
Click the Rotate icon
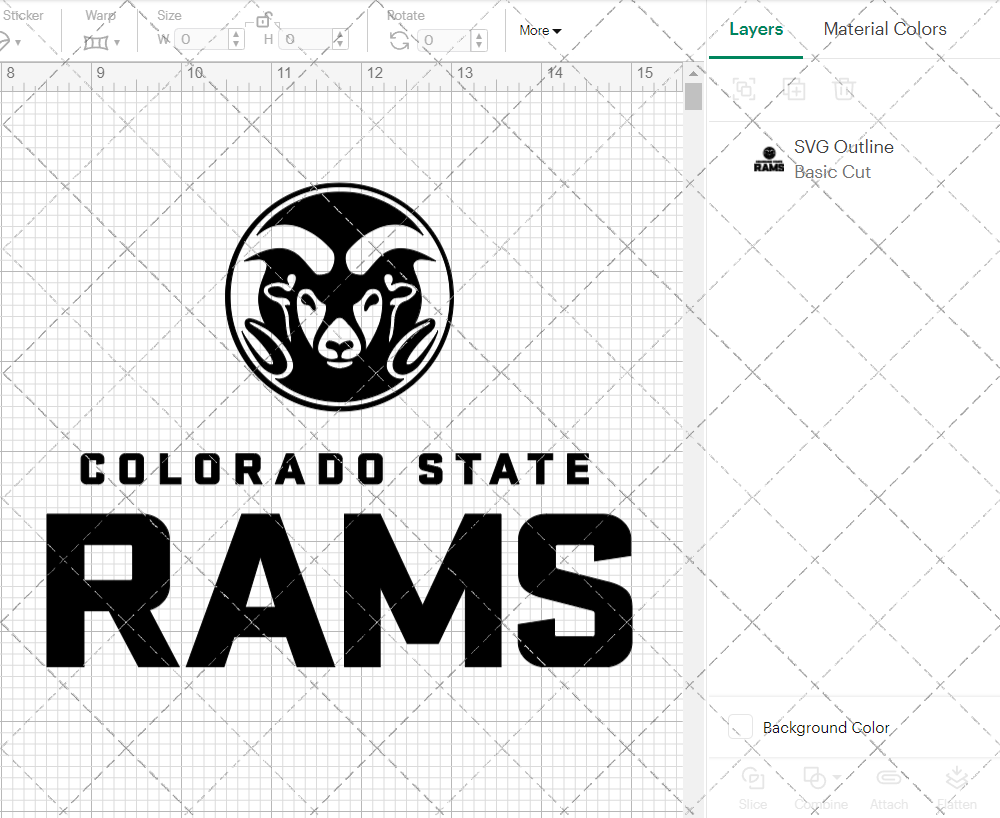pyautogui.click(x=400, y=41)
